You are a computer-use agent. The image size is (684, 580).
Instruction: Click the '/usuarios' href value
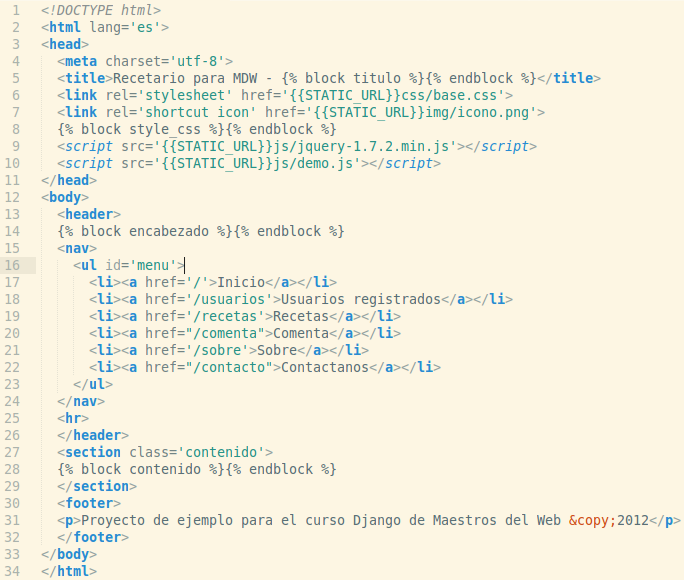tap(229, 299)
